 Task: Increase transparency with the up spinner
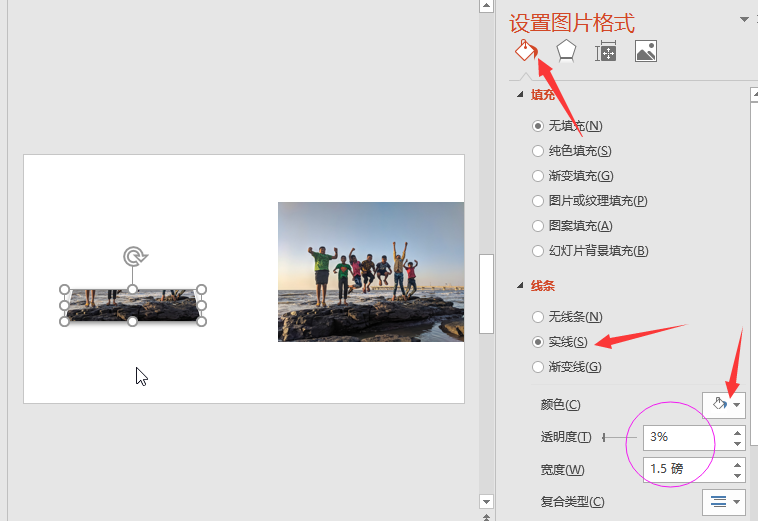737,432
